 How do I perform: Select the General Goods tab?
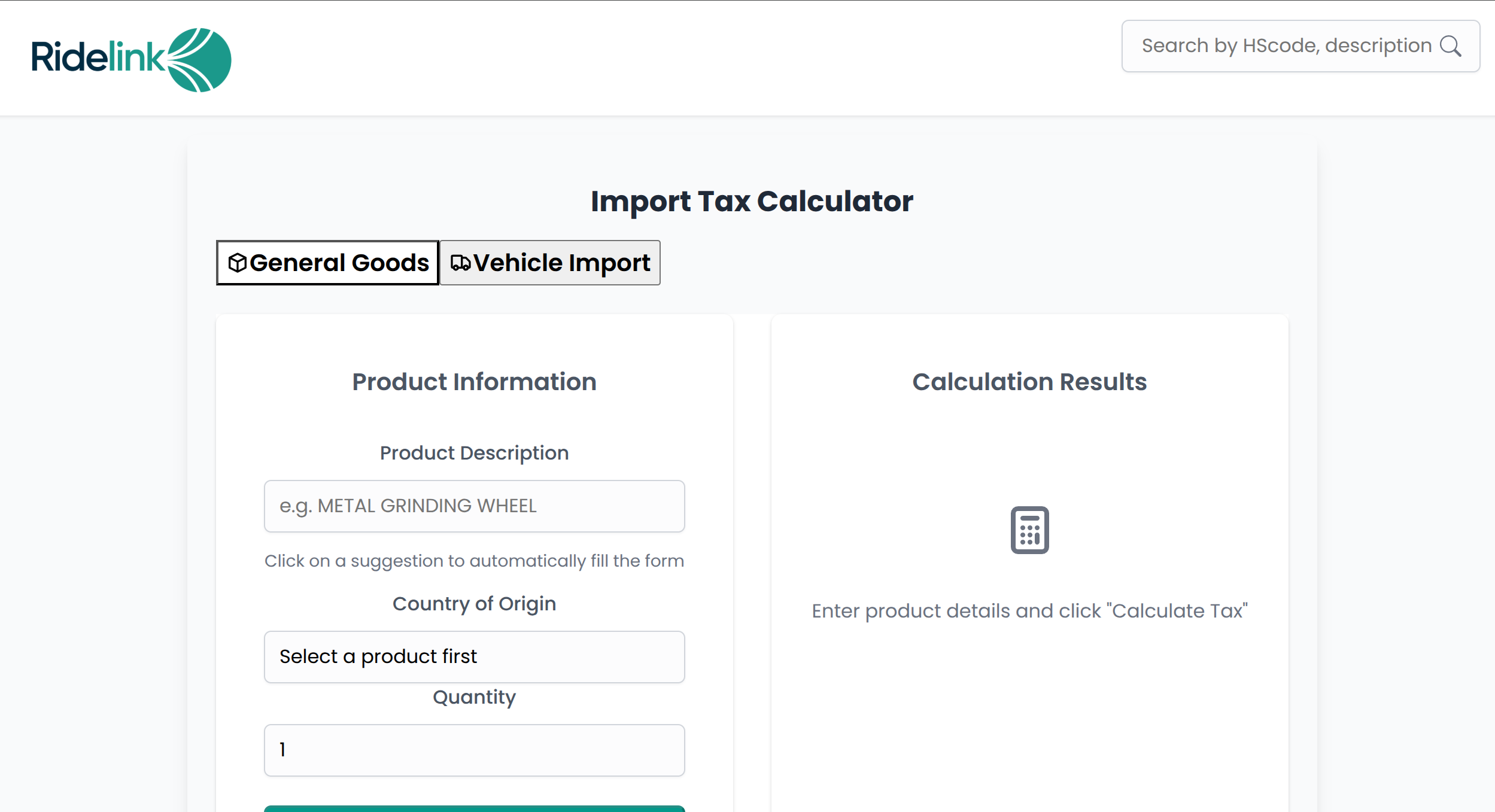click(327, 262)
